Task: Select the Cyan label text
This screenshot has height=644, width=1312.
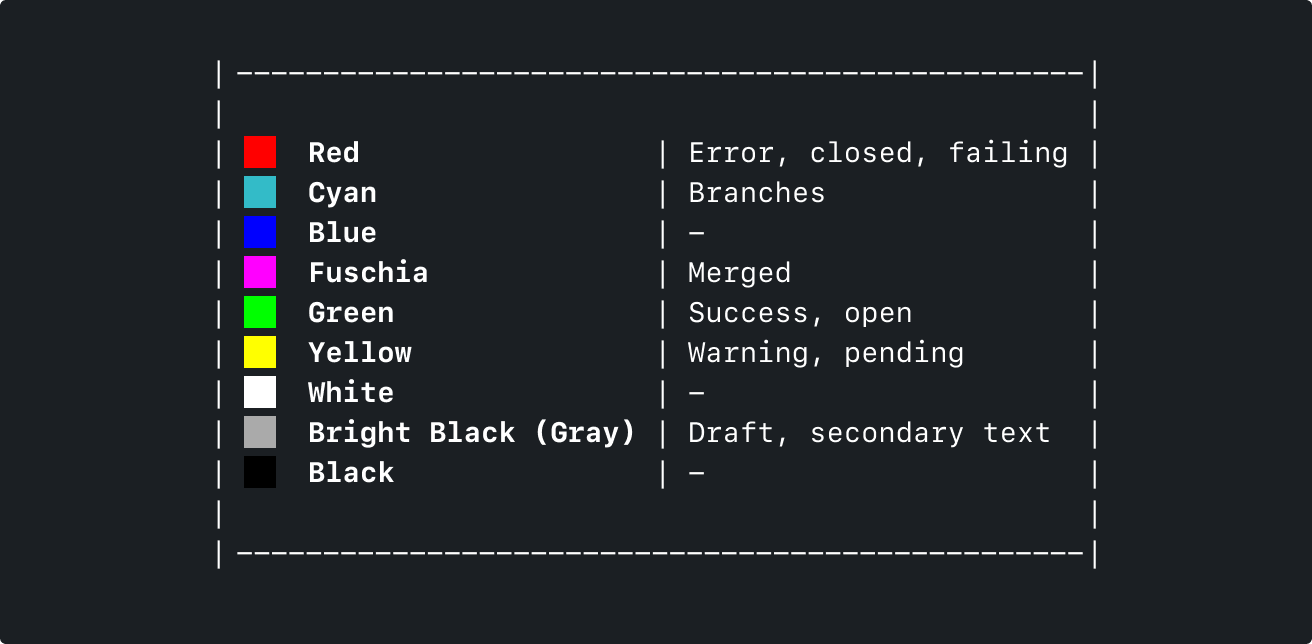Action: point(343,193)
